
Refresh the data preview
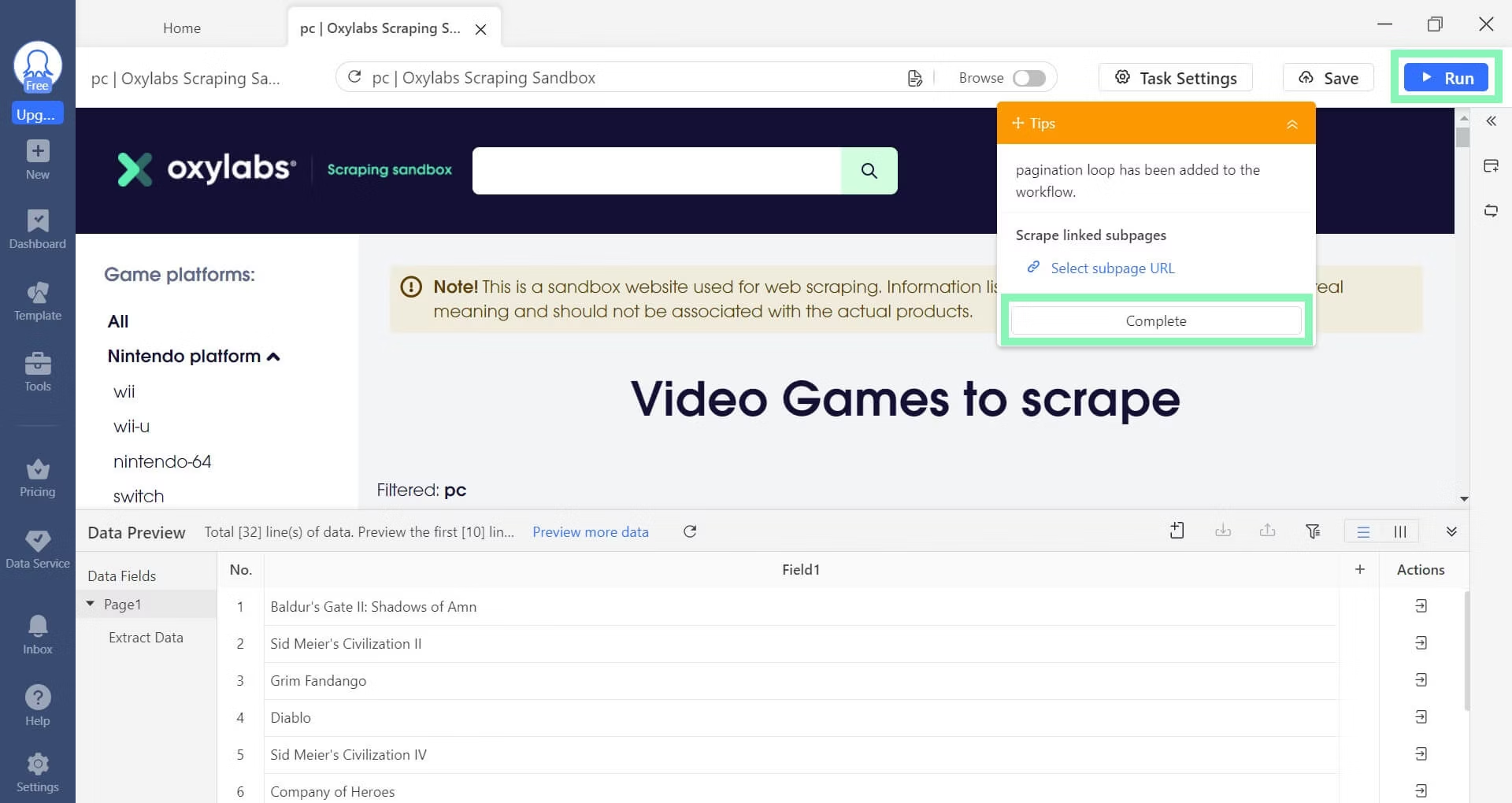click(x=690, y=531)
